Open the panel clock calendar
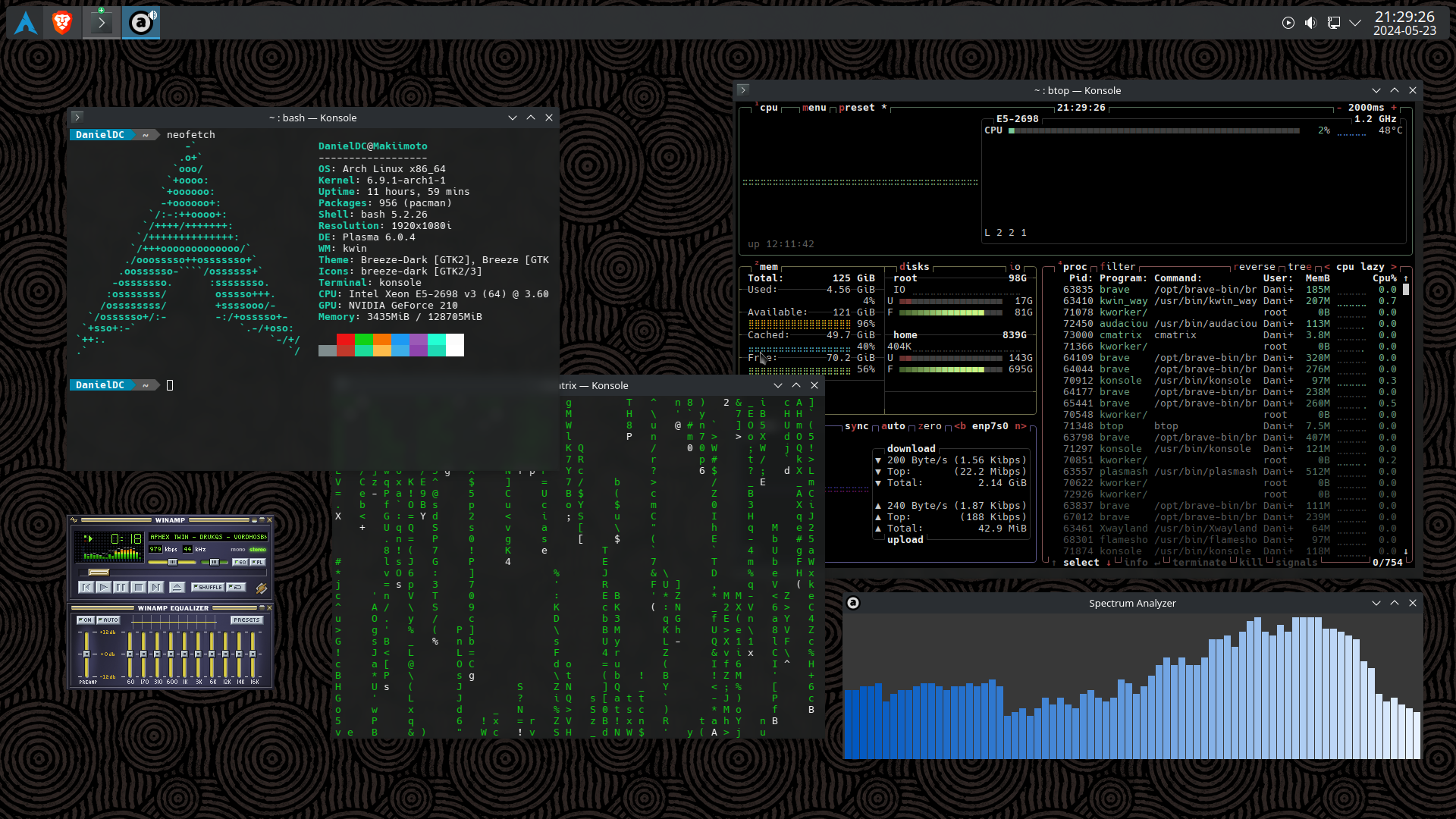 point(1404,24)
